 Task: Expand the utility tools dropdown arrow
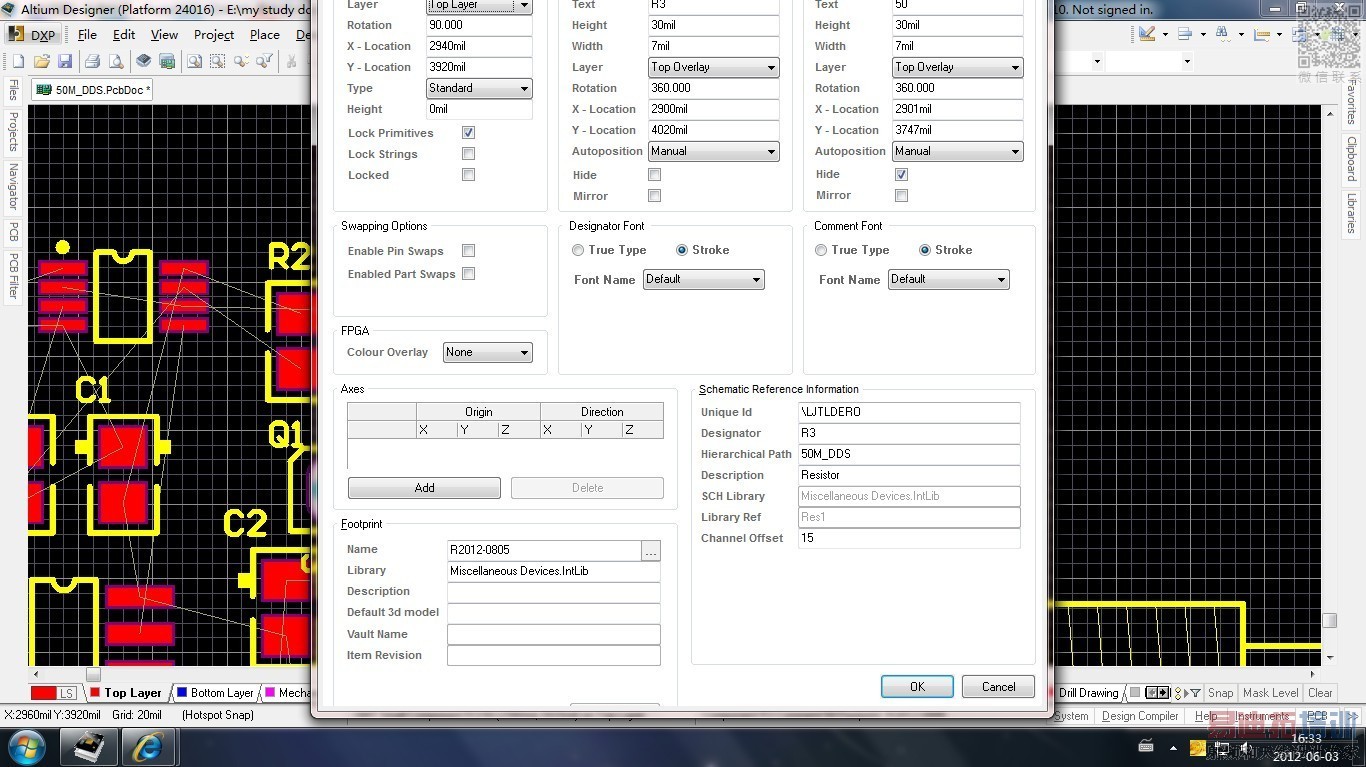[x=1164, y=34]
